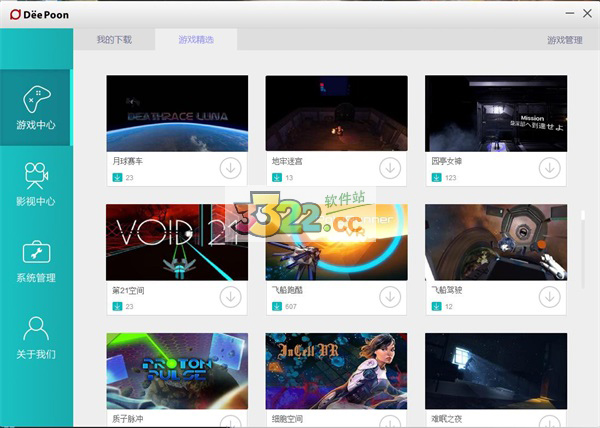Download the 因亭女神 game
The height and width of the screenshot is (428, 600).
pos(549,168)
